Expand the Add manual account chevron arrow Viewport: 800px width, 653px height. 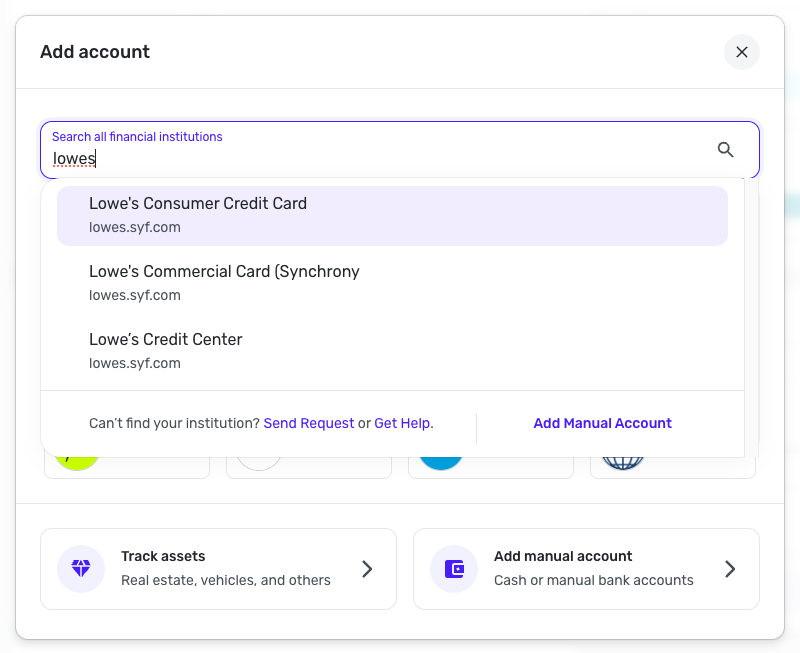(730, 569)
